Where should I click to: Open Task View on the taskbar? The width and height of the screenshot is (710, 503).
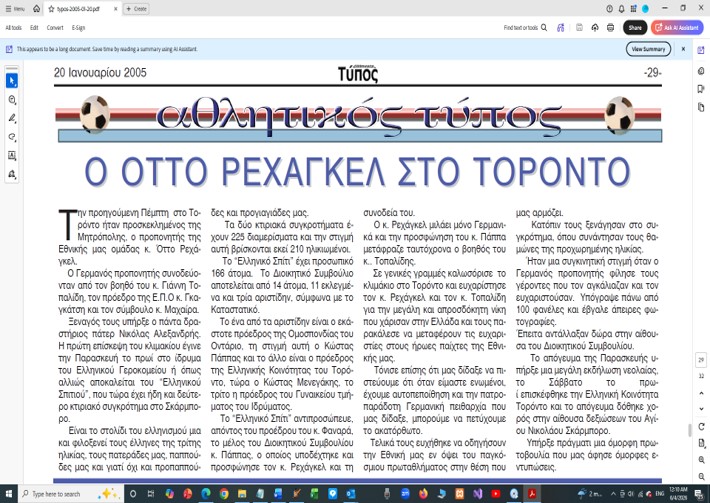(151, 493)
